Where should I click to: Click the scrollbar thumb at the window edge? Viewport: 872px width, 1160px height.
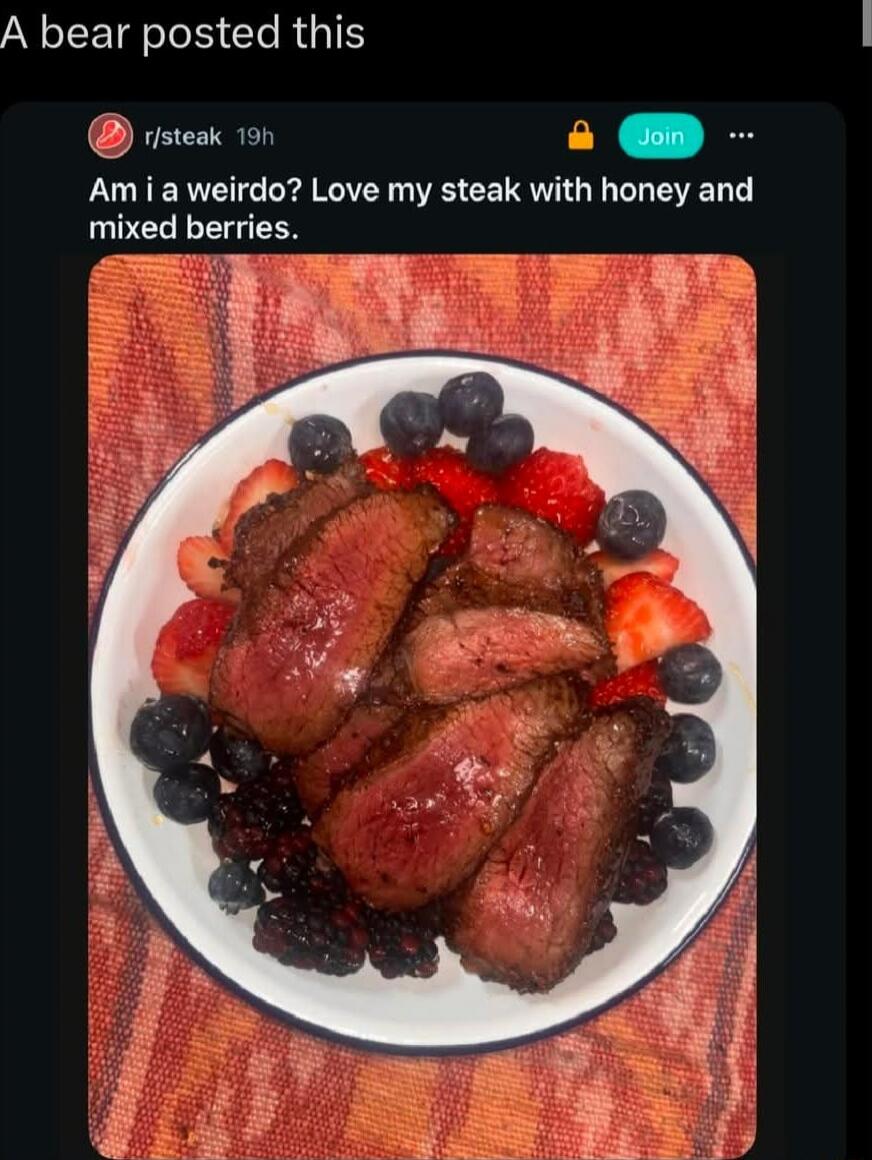click(867, 22)
